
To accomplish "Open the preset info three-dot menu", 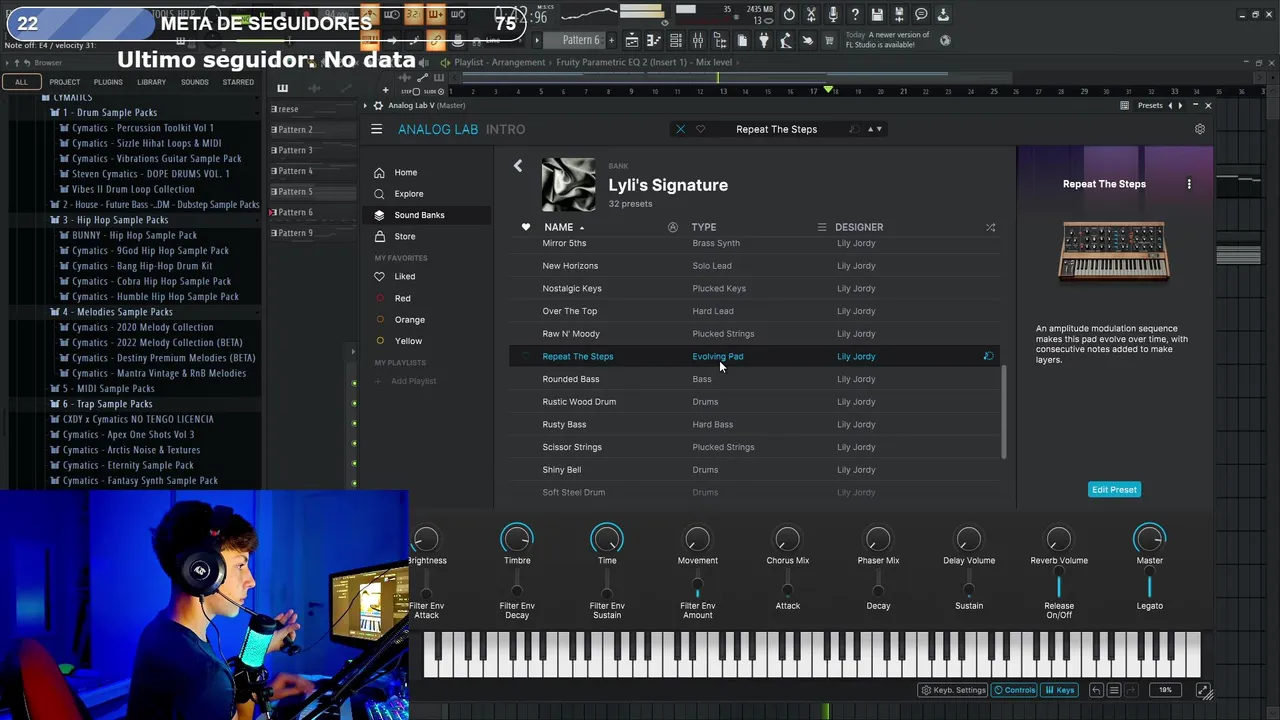I will pyautogui.click(x=1189, y=184).
